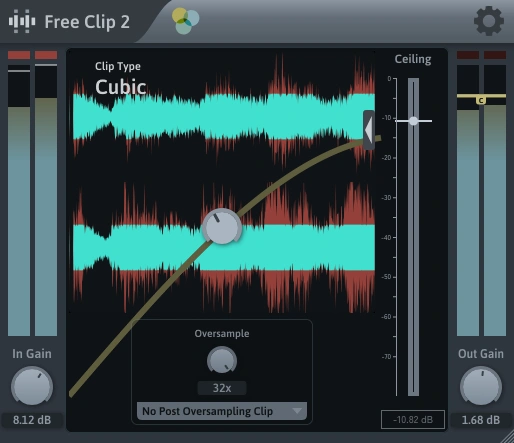
Task: Click the Oversample knob
Action: click(222, 361)
